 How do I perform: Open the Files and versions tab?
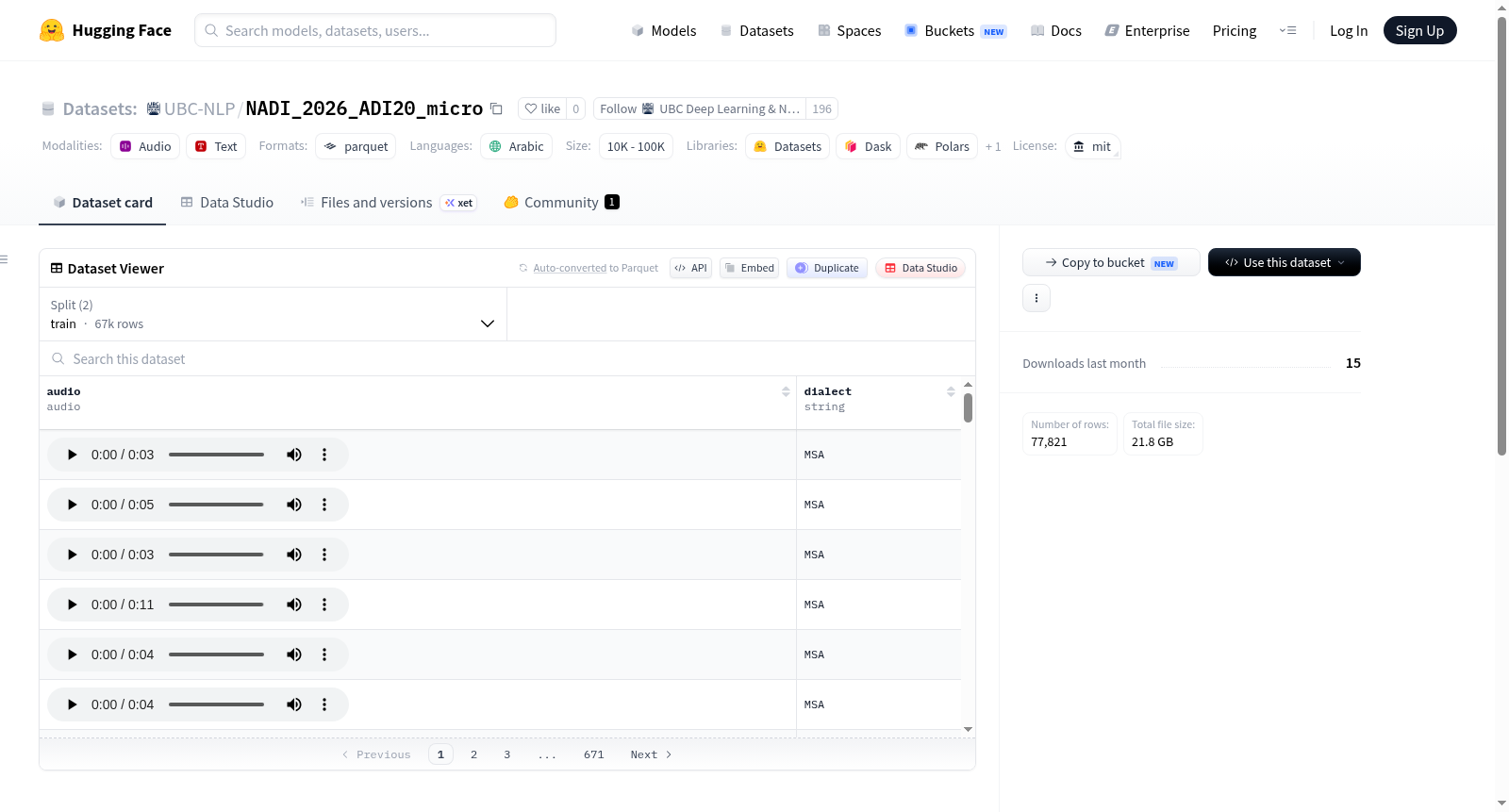pyautogui.click(x=389, y=203)
